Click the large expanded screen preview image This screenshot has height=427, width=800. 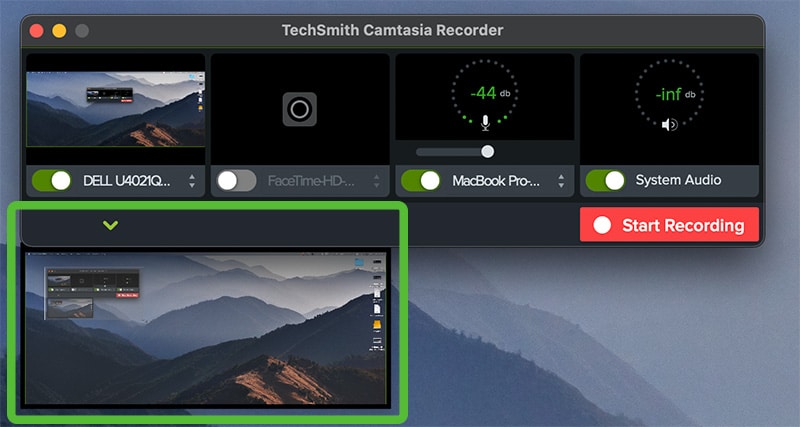point(206,329)
